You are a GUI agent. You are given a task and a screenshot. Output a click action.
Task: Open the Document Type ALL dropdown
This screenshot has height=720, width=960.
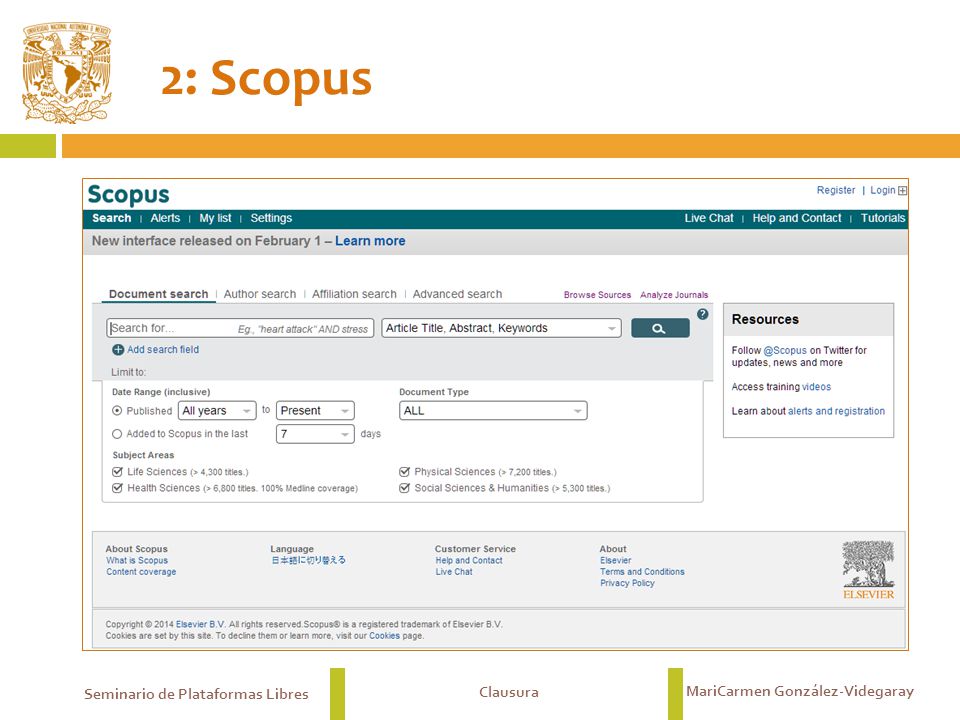[x=493, y=411]
